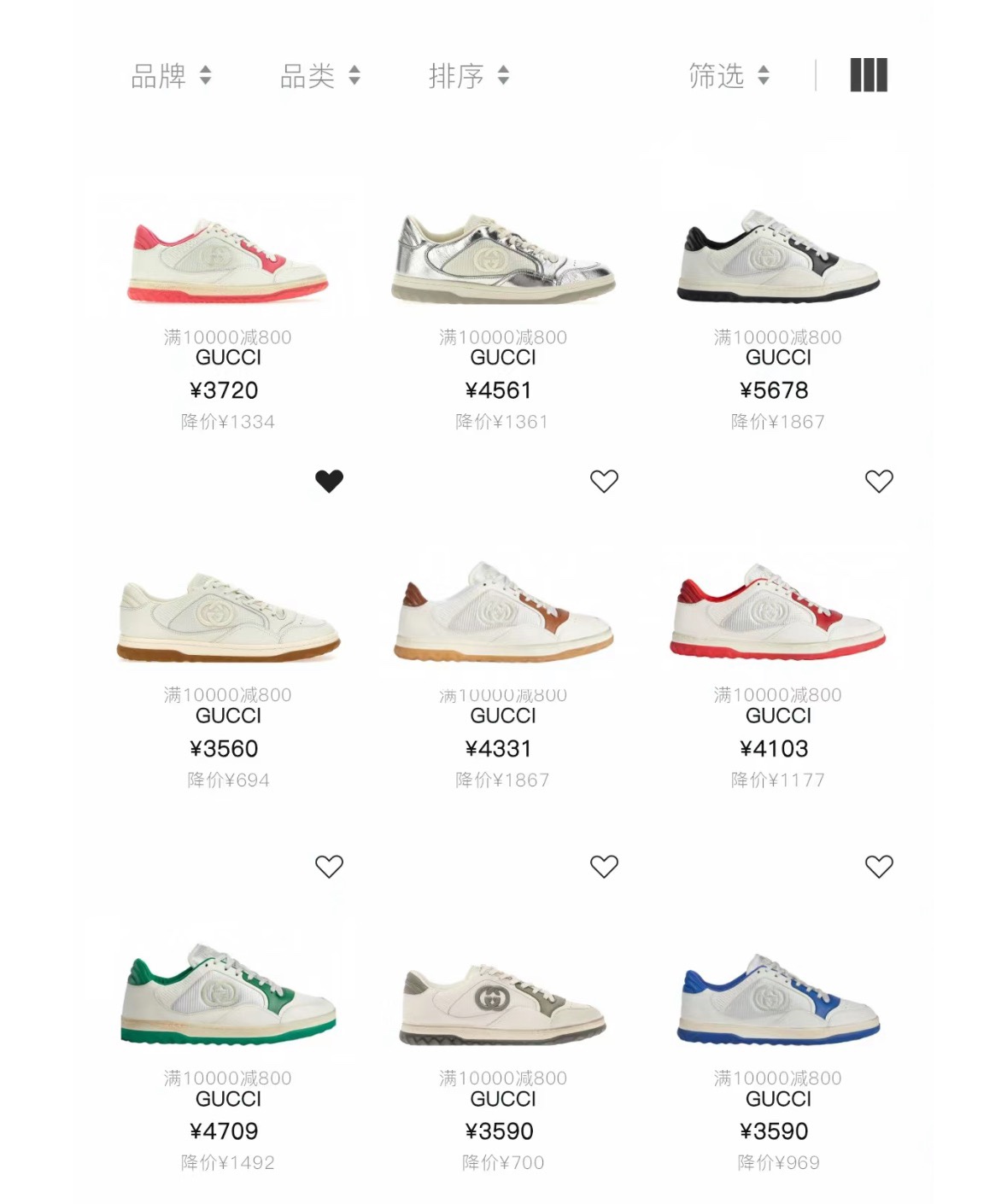Select the green-sole Gucci sneaker photo
Image resolution: width=1007 pixels, height=1204 pixels.
point(228,993)
